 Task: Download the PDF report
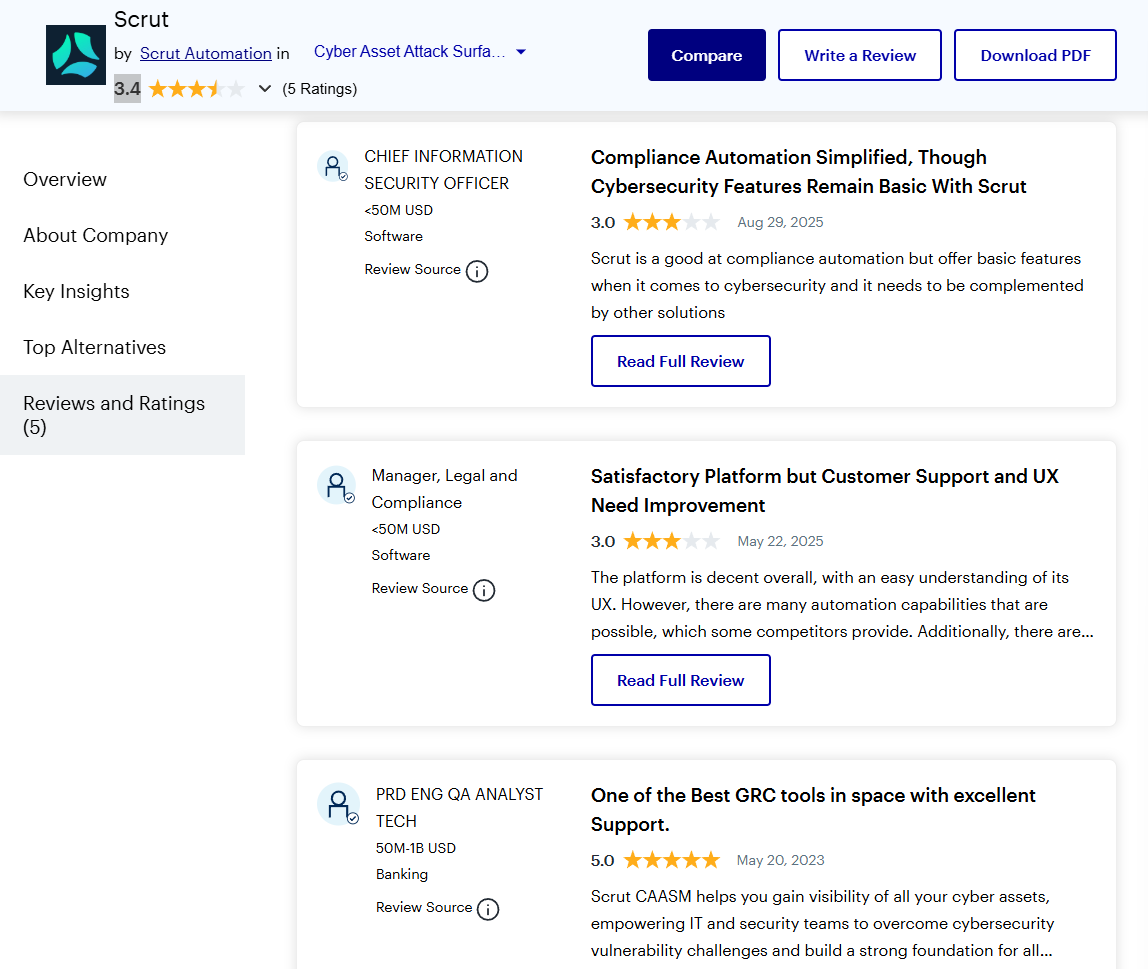pos(1035,55)
